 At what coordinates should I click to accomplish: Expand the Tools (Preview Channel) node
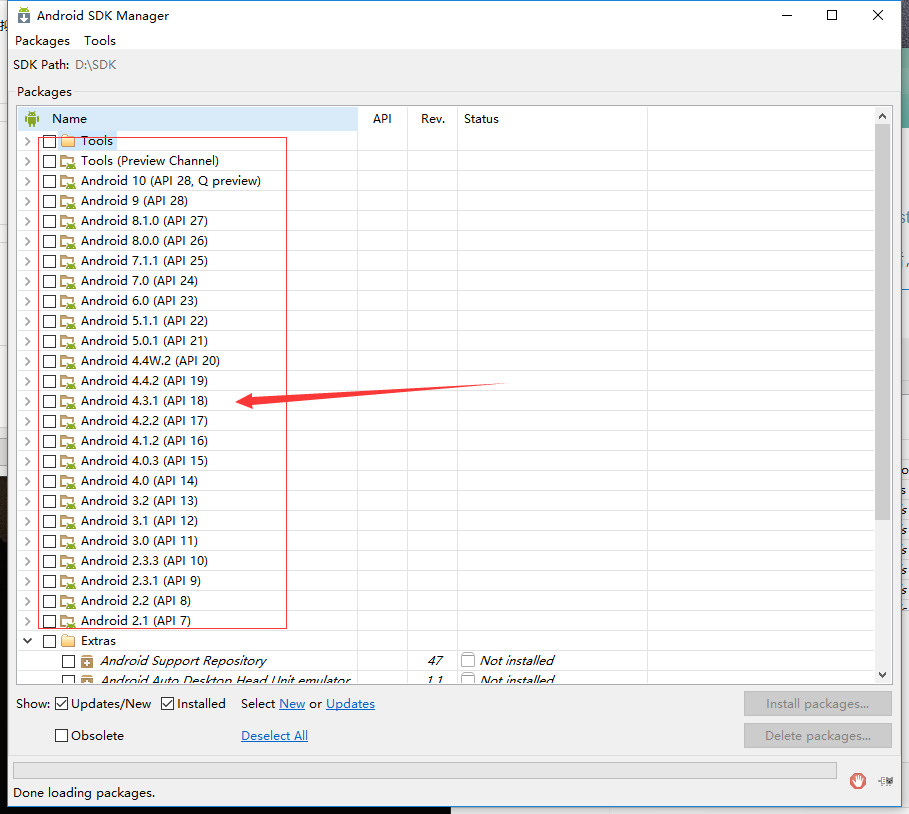tap(27, 161)
